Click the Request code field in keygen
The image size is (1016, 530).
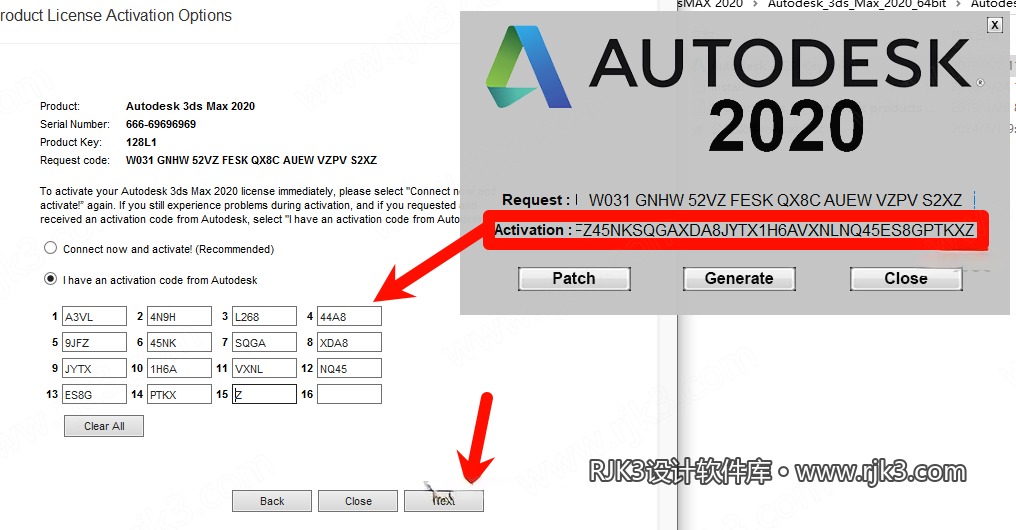[x=775, y=200]
